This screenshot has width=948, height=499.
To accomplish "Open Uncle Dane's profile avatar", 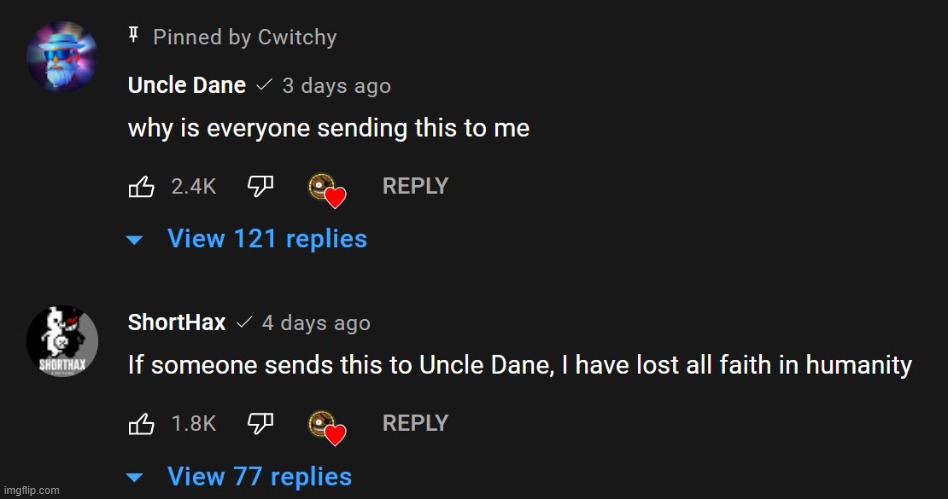I will tap(62, 57).
